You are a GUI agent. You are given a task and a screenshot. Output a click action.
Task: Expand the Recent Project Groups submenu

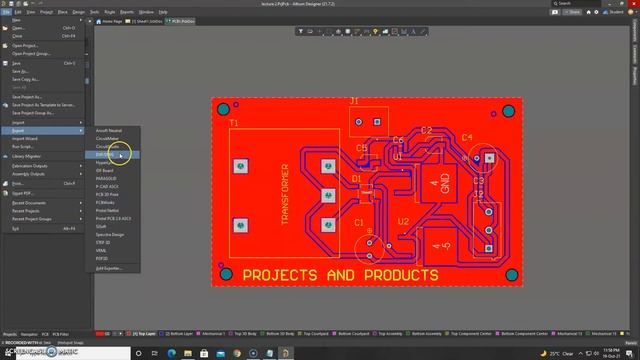(42, 219)
